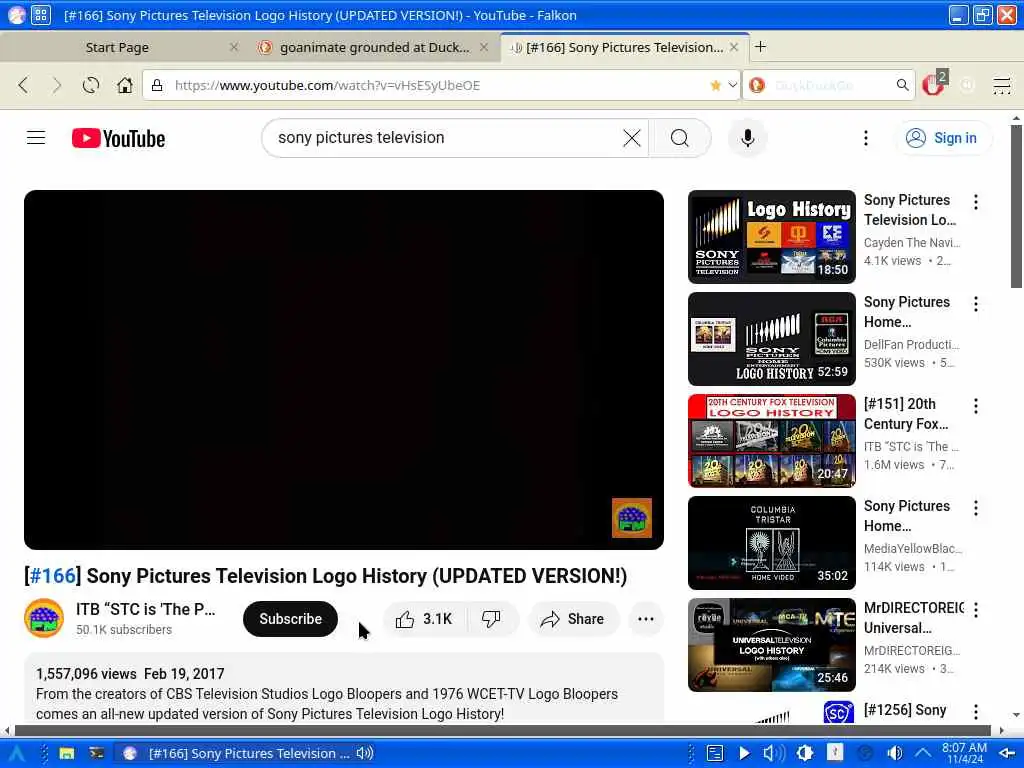1024x768 pixels.
Task: Click the magnifier in browser search box
Action: (903, 85)
